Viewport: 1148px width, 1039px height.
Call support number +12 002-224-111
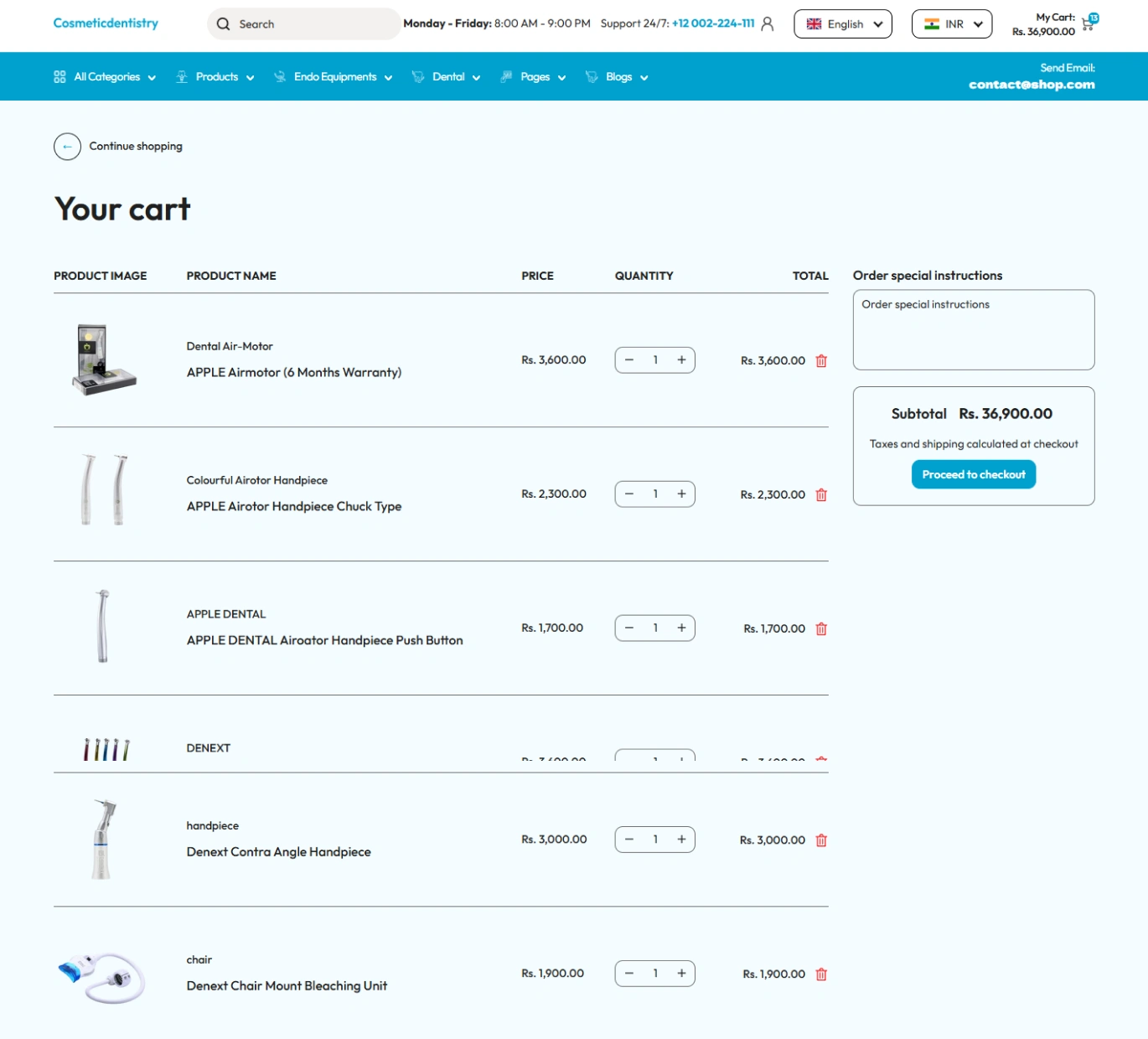coord(713,23)
